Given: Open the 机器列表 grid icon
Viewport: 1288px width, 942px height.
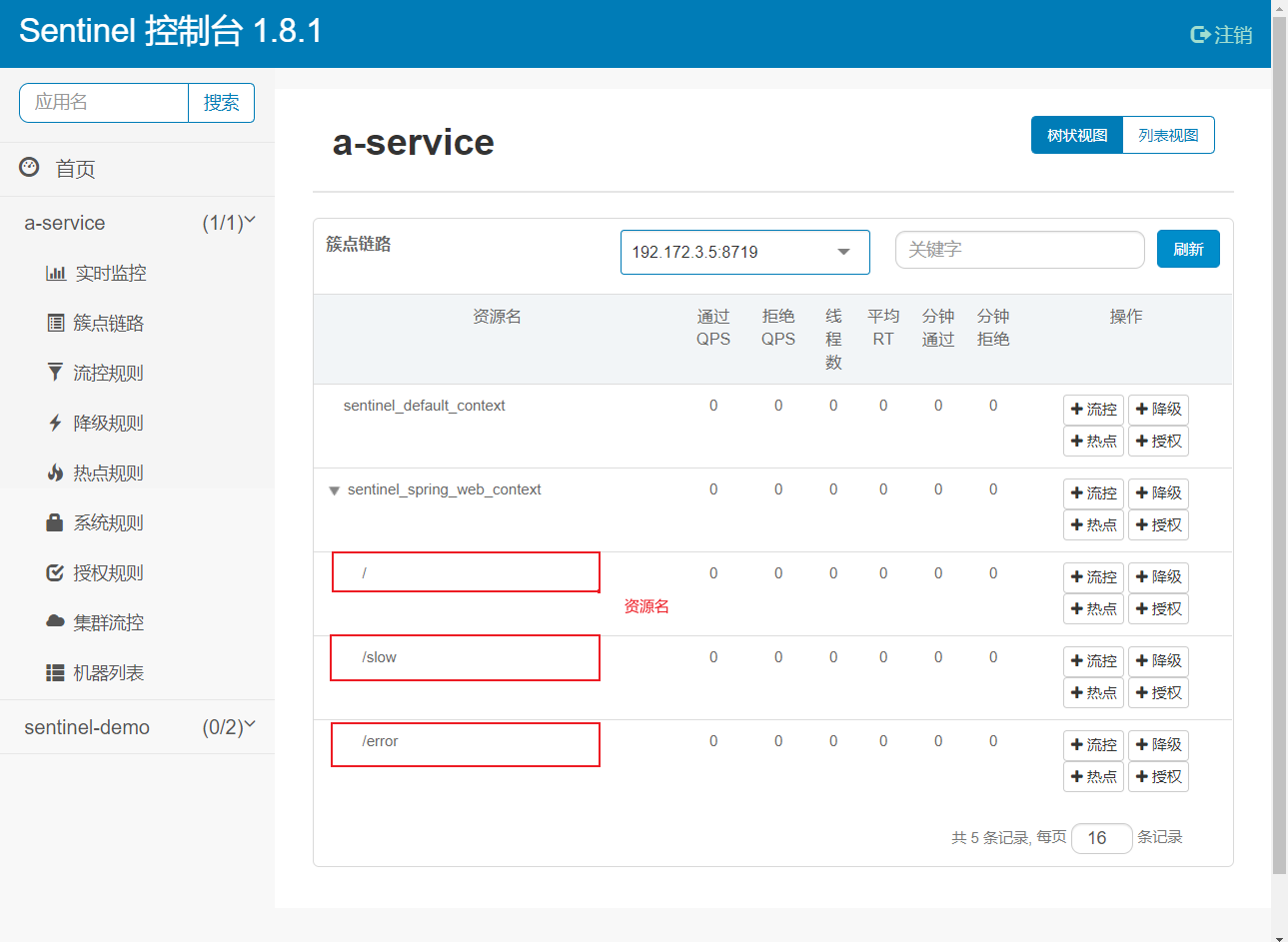Looking at the screenshot, I should click(56, 672).
